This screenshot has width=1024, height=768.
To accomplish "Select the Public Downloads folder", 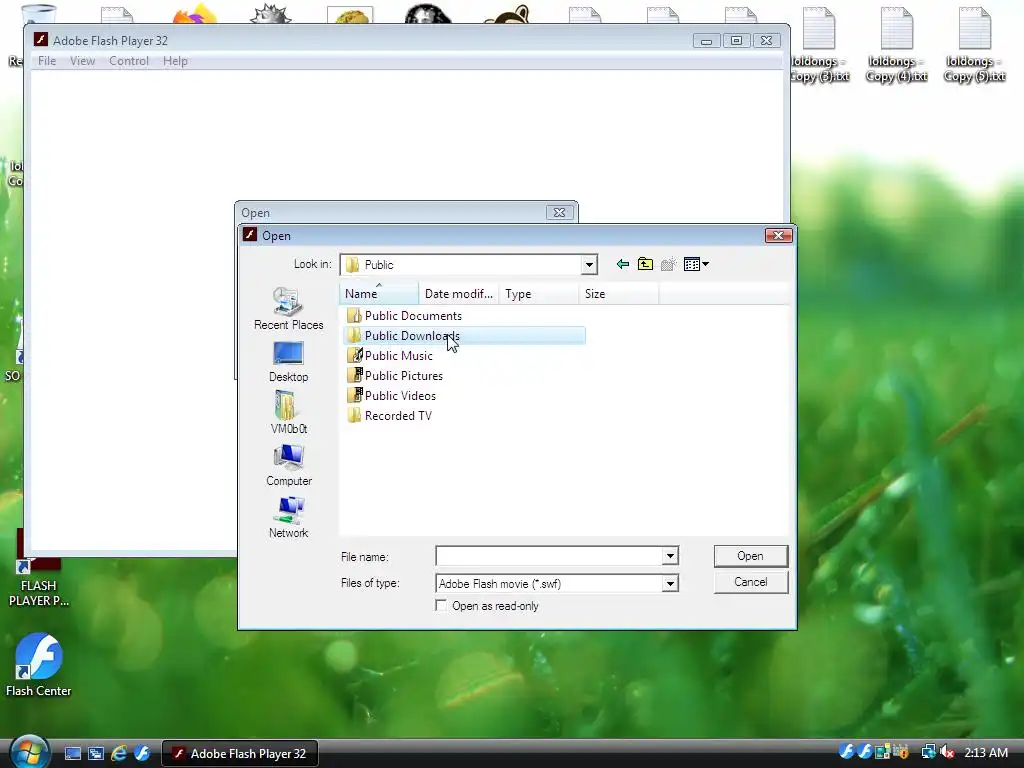I will pyautogui.click(x=464, y=336).
